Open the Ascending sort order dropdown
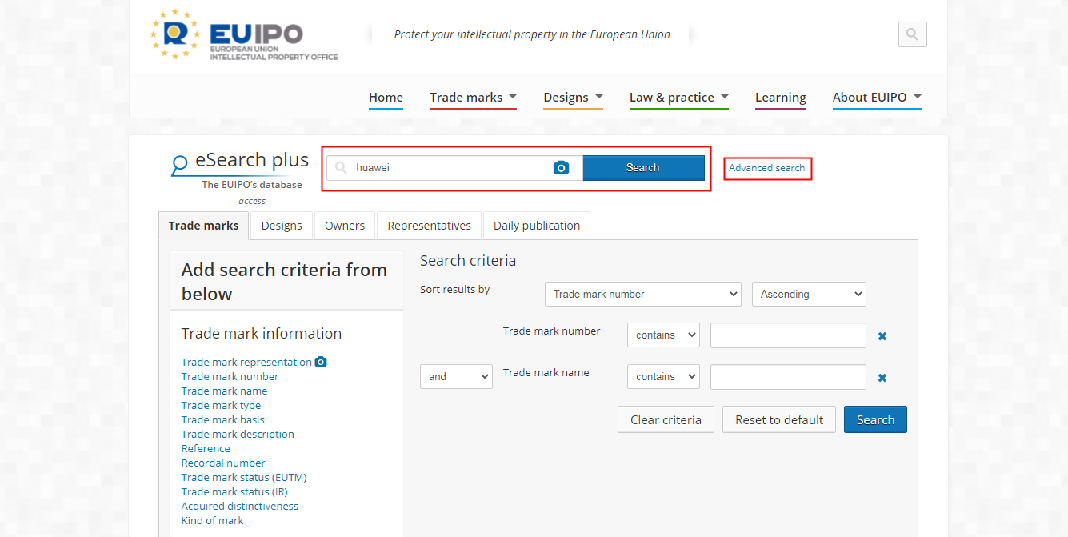The image size is (1068, 537). click(x=808, y=294)
